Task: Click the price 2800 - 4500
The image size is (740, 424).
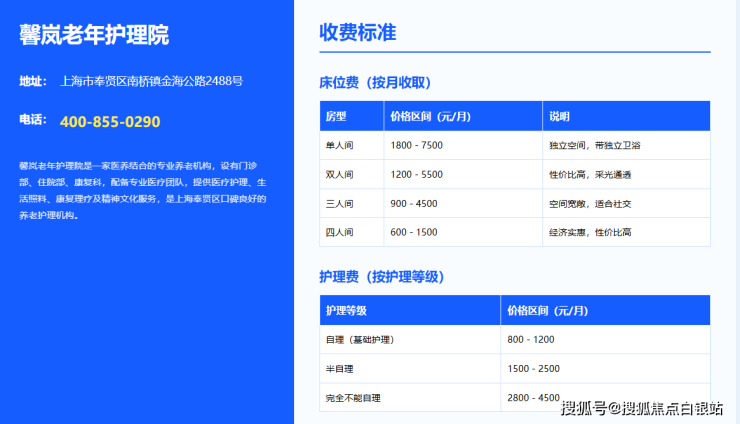Action: coord(534,398)
